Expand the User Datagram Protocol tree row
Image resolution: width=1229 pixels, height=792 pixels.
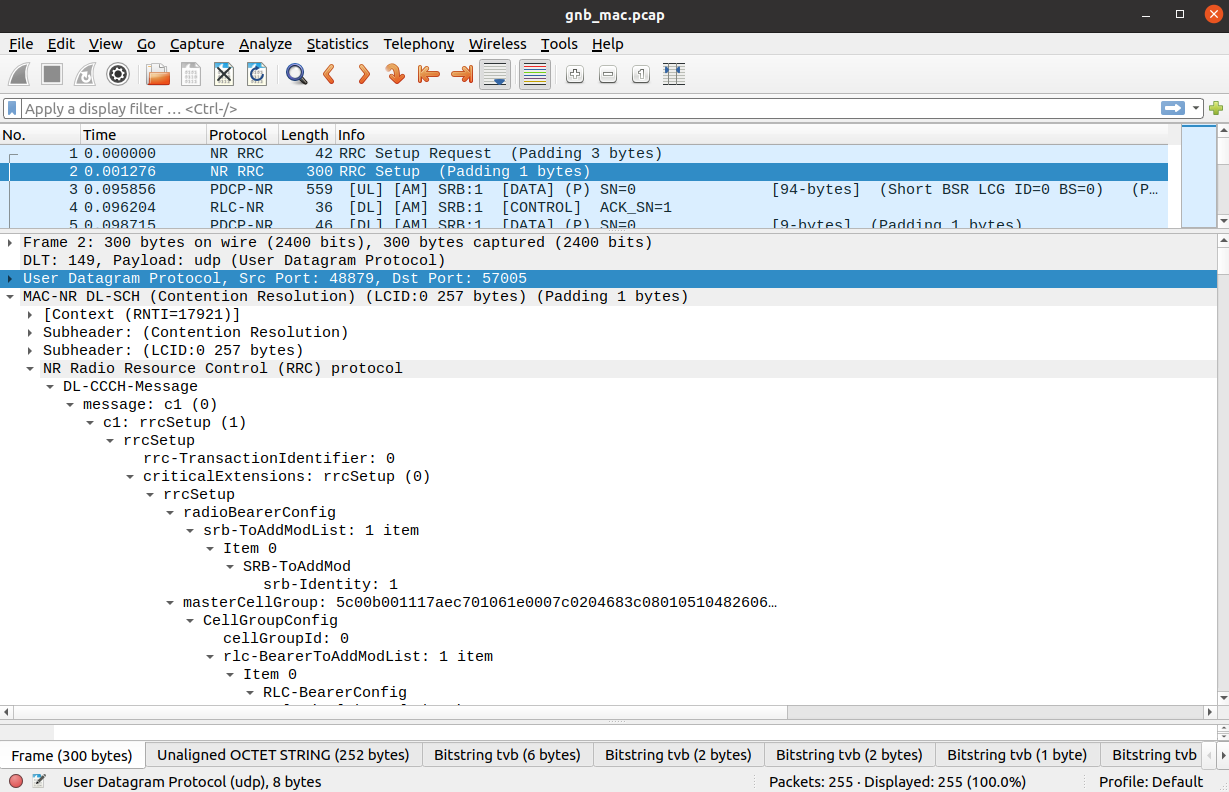click(10, 278)
